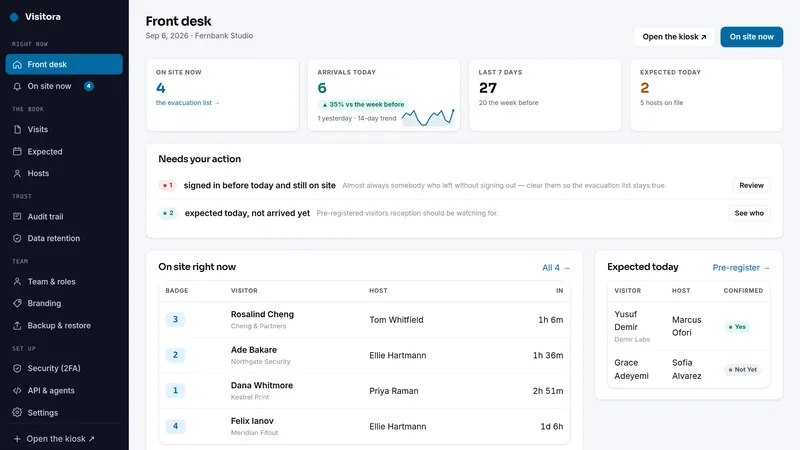The width and height of the screenshot is (800, 450).
Task: Click badge number 4 for Felix Ianov
Action: (175, 426)
